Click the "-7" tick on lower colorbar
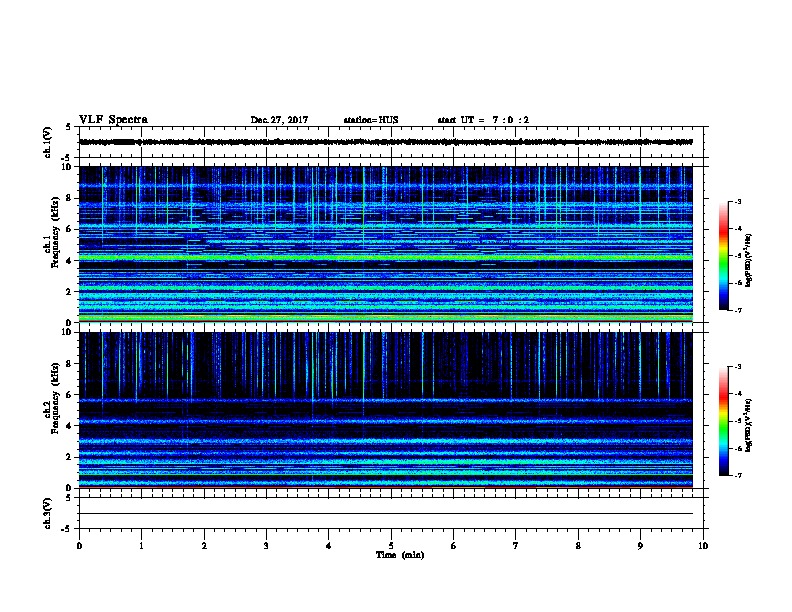The image size is (792, 612). [737, 476]
